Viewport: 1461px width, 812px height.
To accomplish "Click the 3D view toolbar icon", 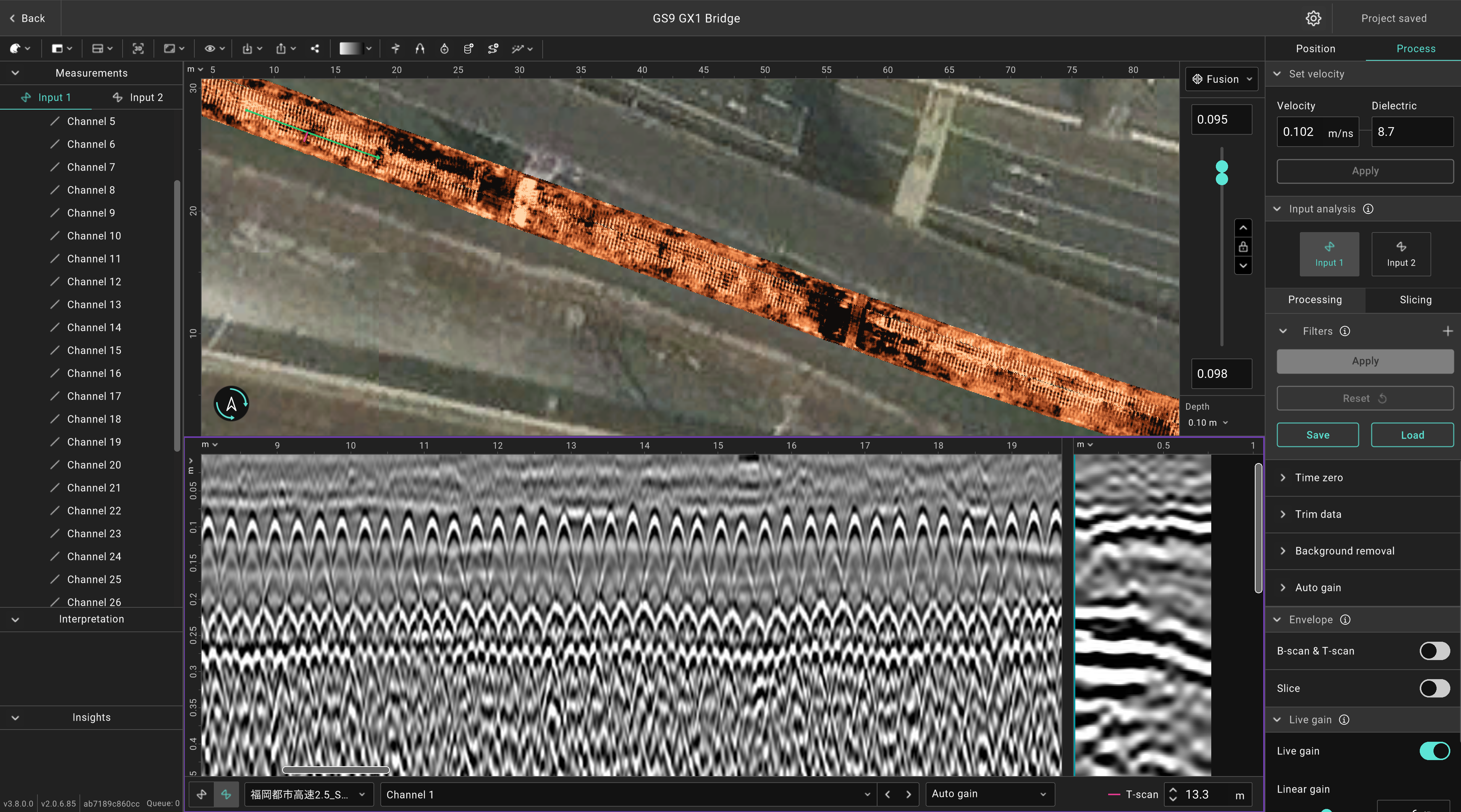I will (x=138, y=49).
